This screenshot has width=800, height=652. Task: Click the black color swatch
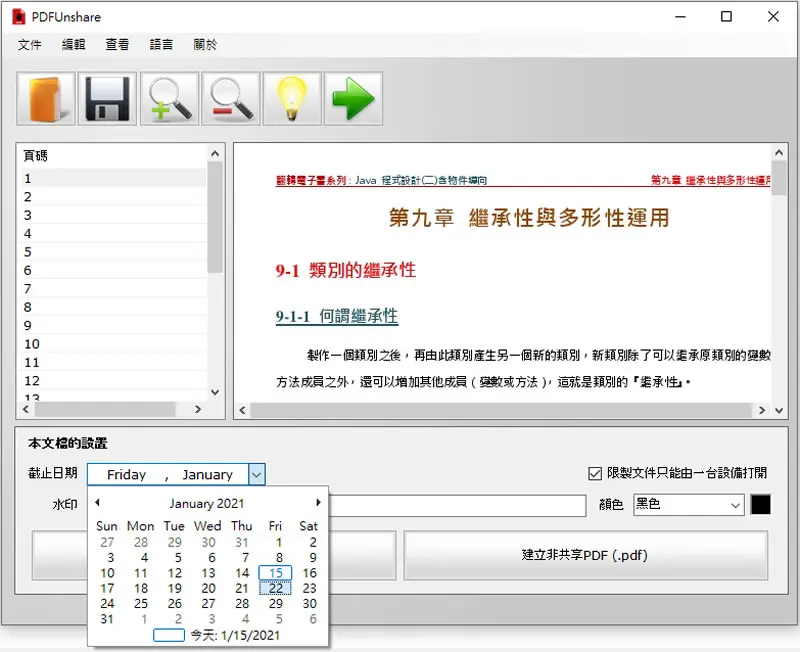pyautogui.click(x=760, y=505)
